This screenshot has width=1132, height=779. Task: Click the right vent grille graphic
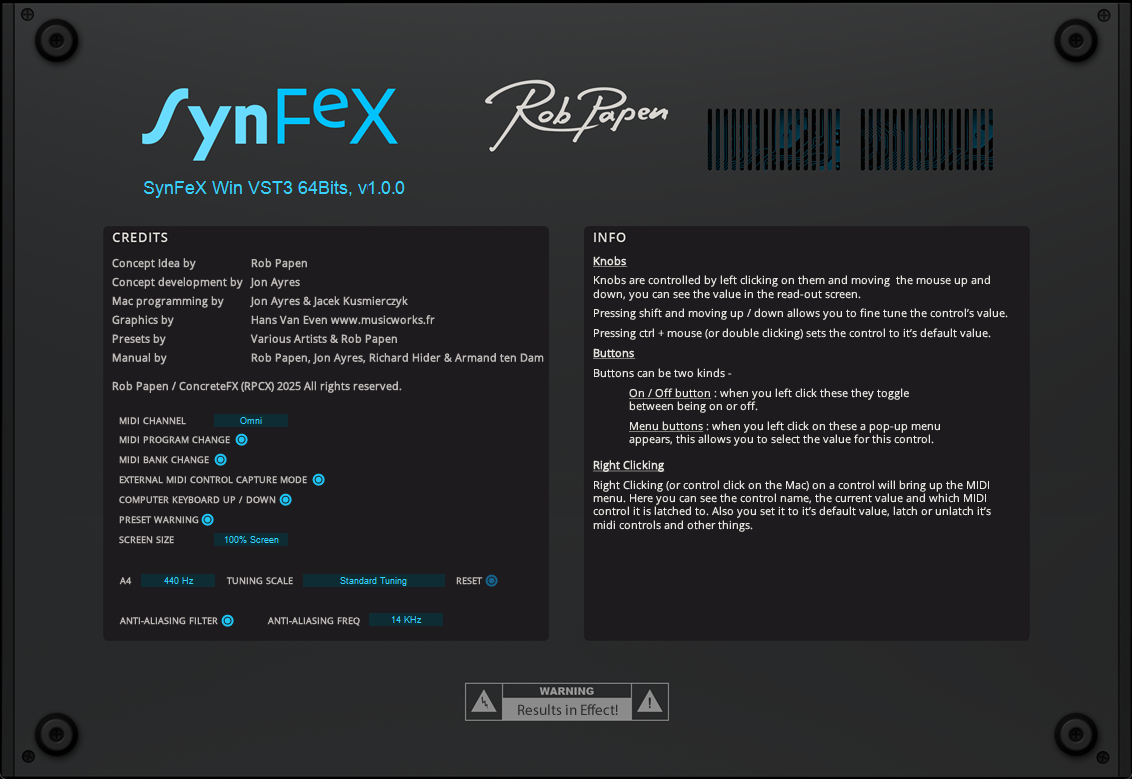927,139
